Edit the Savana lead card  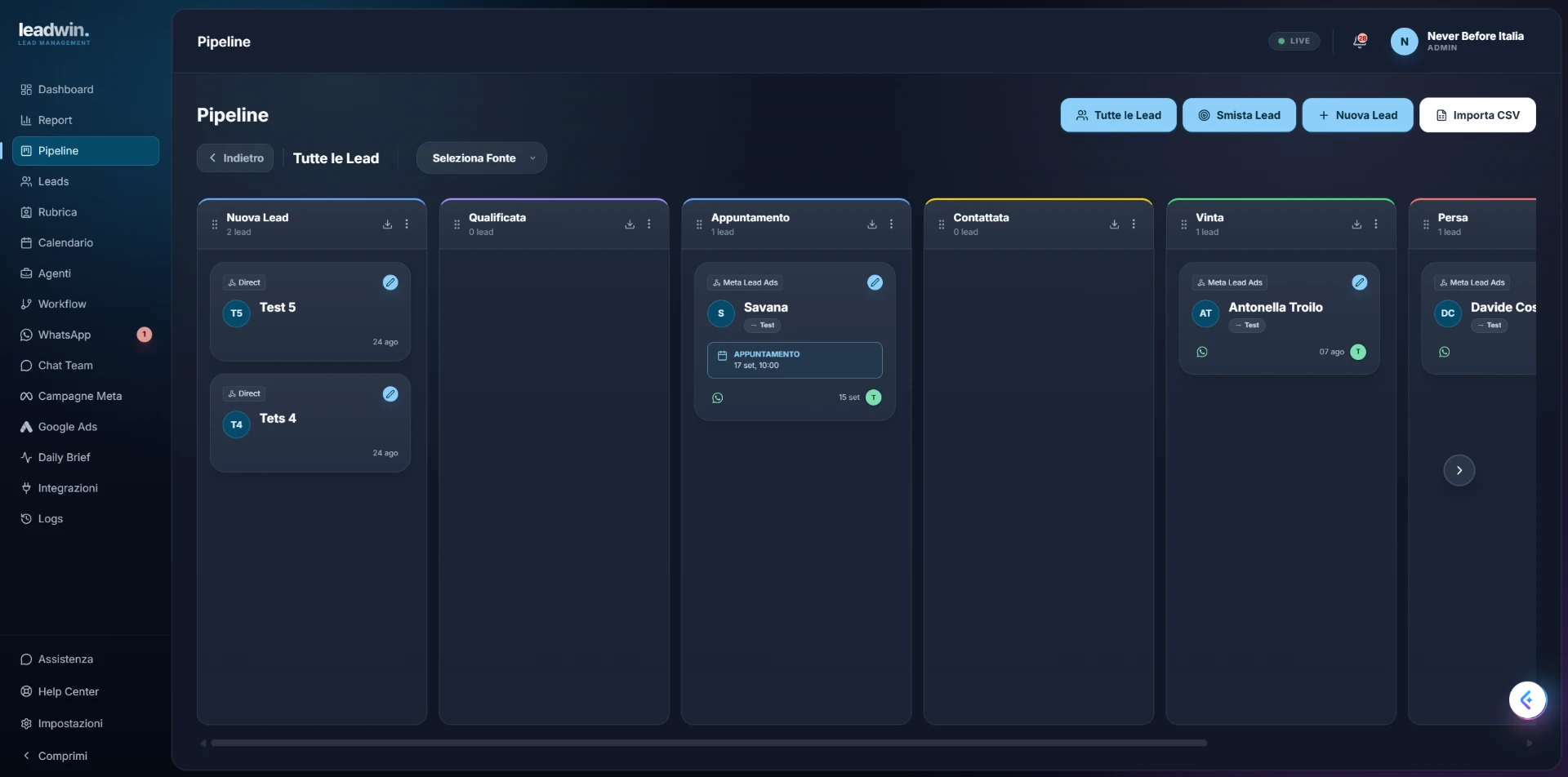click(875, 282)
